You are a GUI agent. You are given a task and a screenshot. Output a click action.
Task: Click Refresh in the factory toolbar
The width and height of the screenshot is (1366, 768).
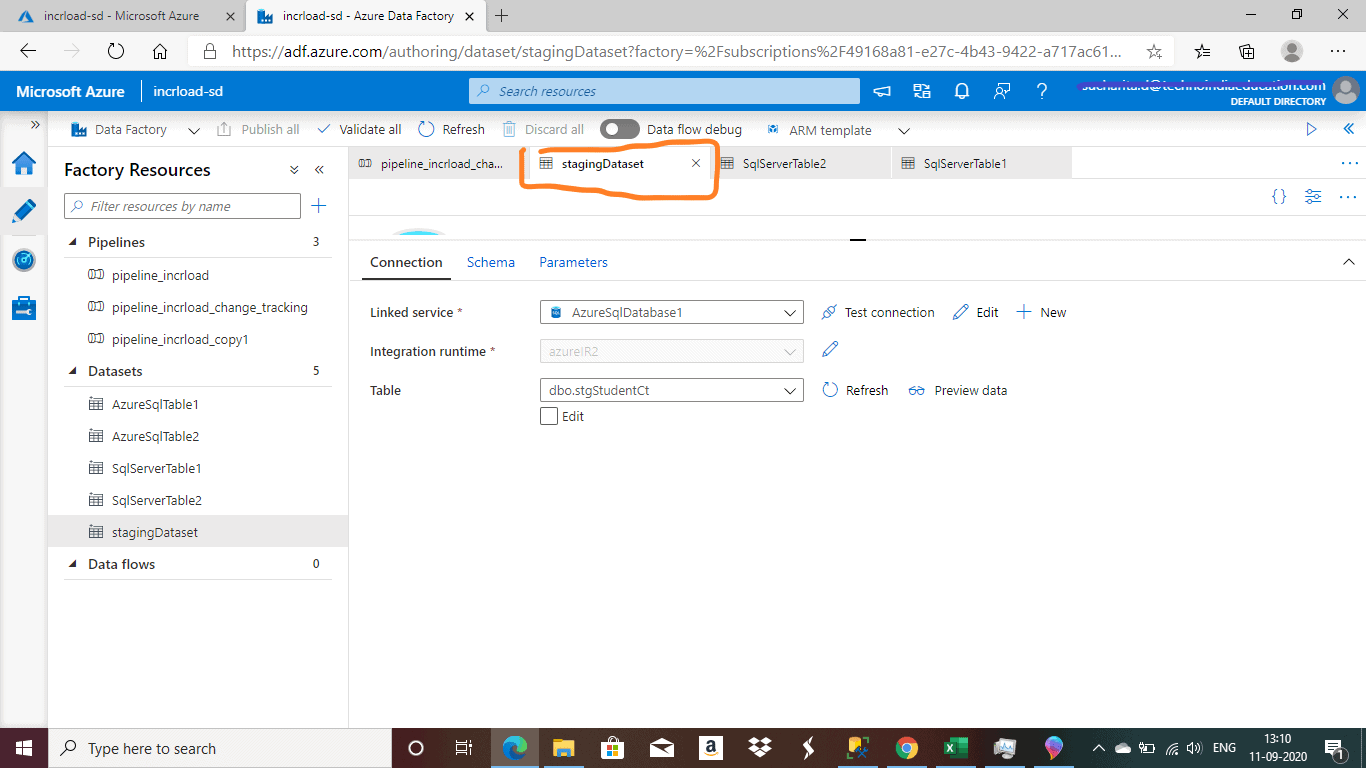pyautogui.click(x=451, y=130)
